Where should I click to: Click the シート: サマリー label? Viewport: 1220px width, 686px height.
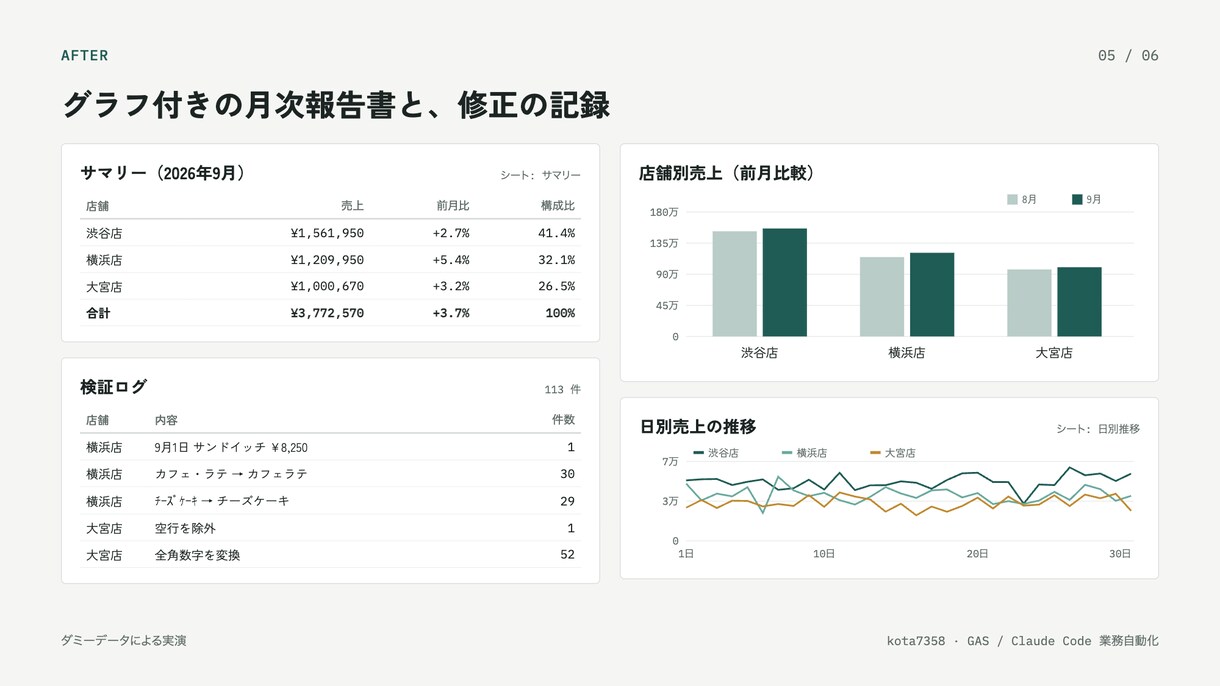coord(540,175)
